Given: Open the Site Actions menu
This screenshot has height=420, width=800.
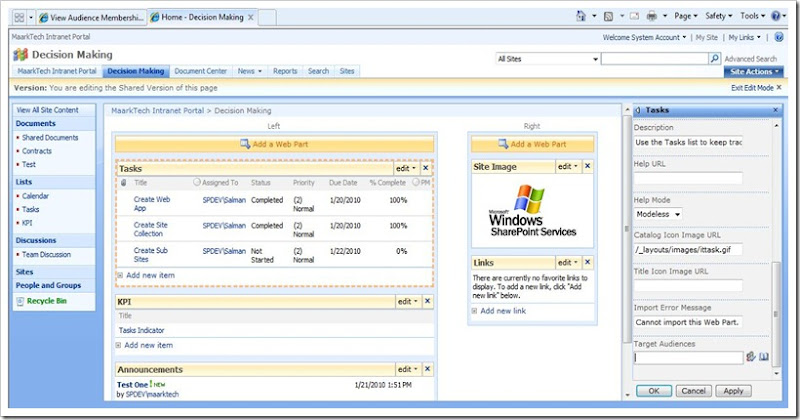Looking at the screenshot, I should 753,72.
